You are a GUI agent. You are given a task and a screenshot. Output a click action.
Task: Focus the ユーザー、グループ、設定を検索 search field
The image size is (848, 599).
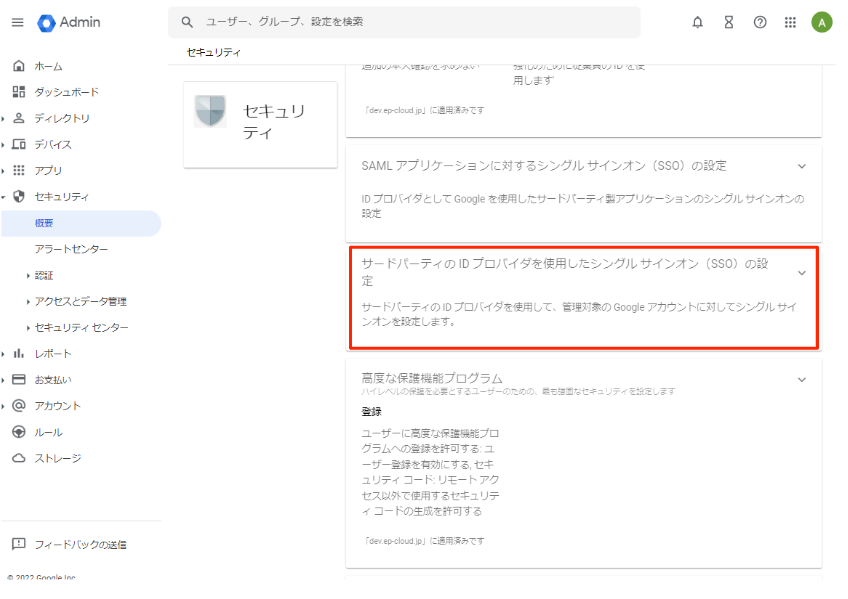pos(404,22)
